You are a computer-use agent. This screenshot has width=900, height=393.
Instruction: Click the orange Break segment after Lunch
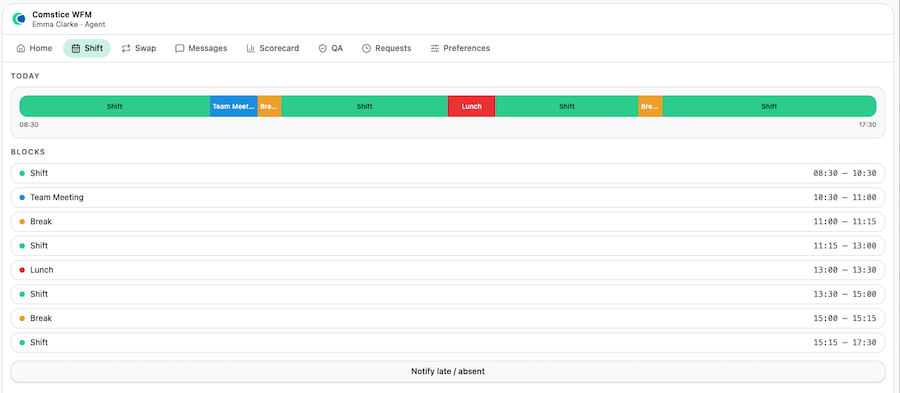[x=650, y=106]
